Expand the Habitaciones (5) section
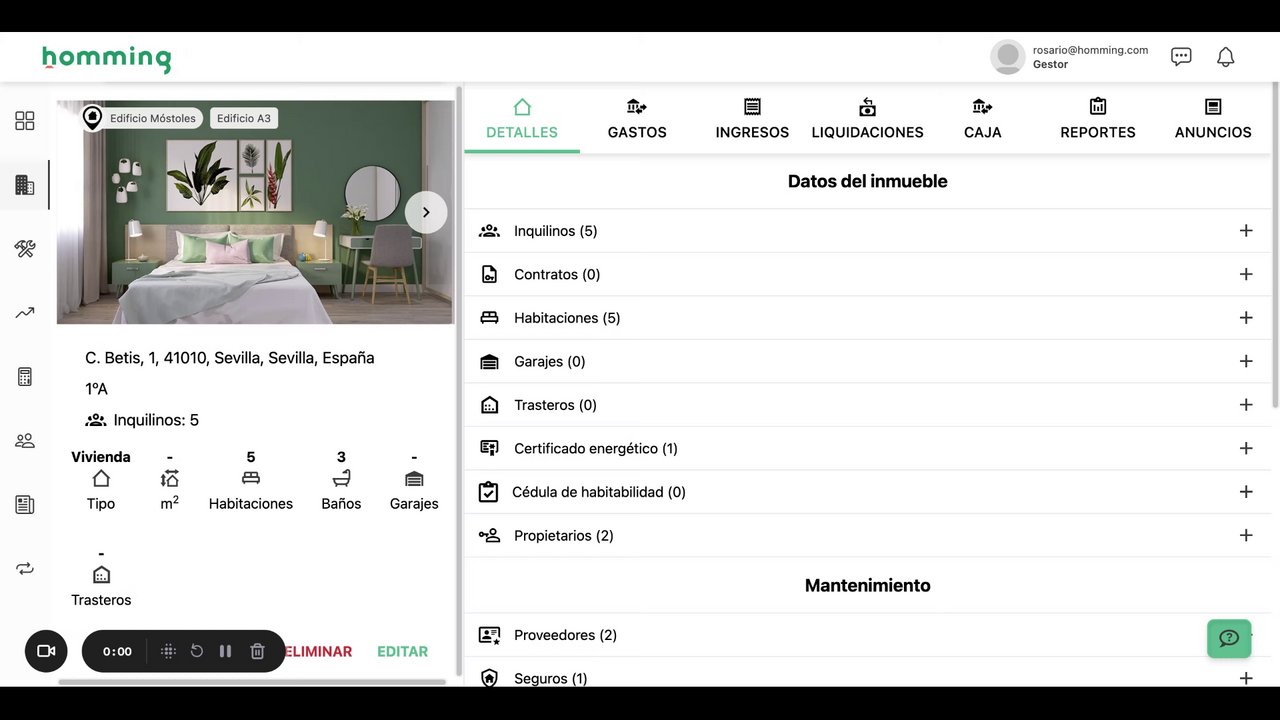1280x720 pixels. click(1246, 318)
